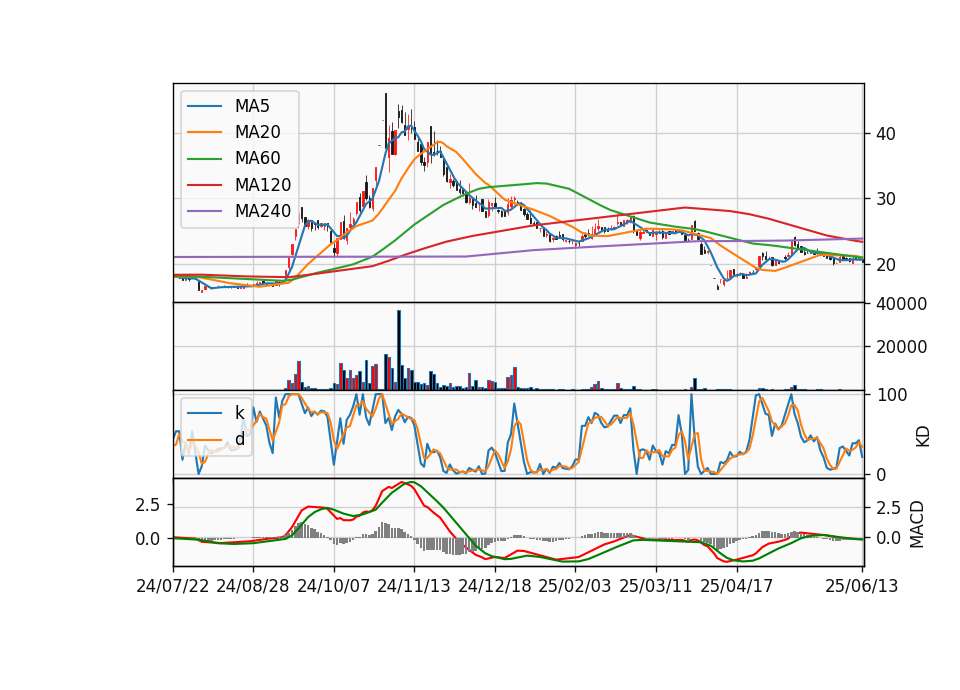Click the MA240 legend label
The height and width of the screenshot is (690, 960).
(x=263, y=211)
